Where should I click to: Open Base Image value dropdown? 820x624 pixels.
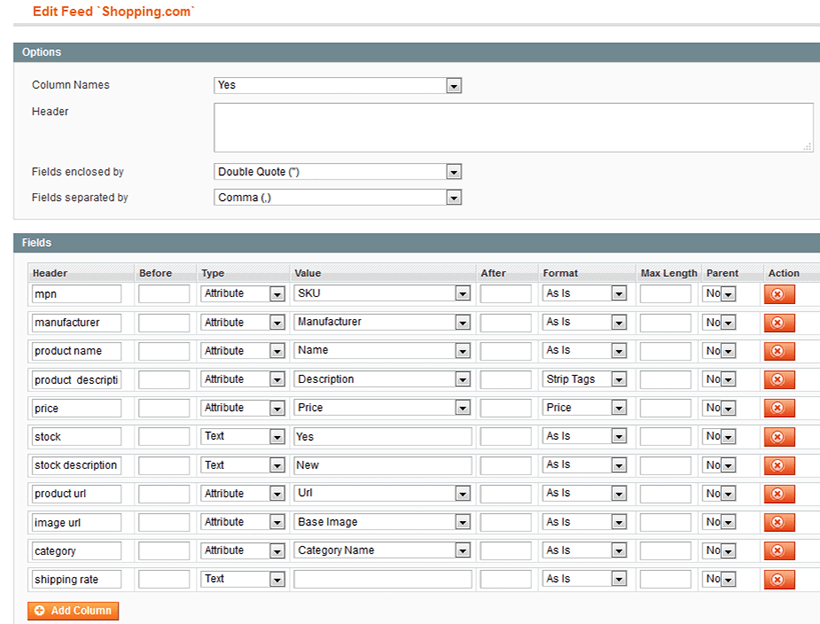click(x=382, y=521)
